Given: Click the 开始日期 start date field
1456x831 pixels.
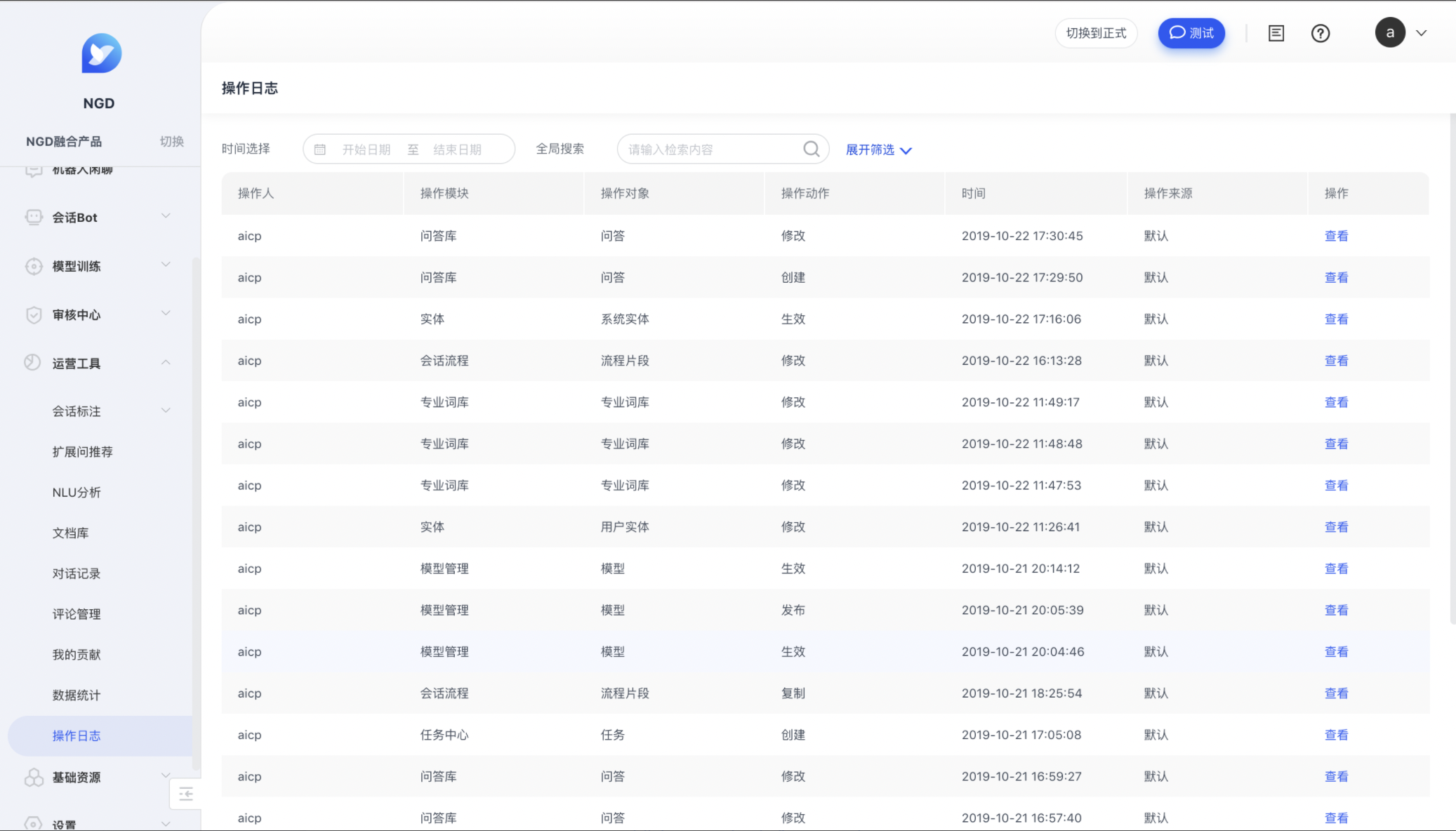Looking at the screenshot, I should [366, 149].
